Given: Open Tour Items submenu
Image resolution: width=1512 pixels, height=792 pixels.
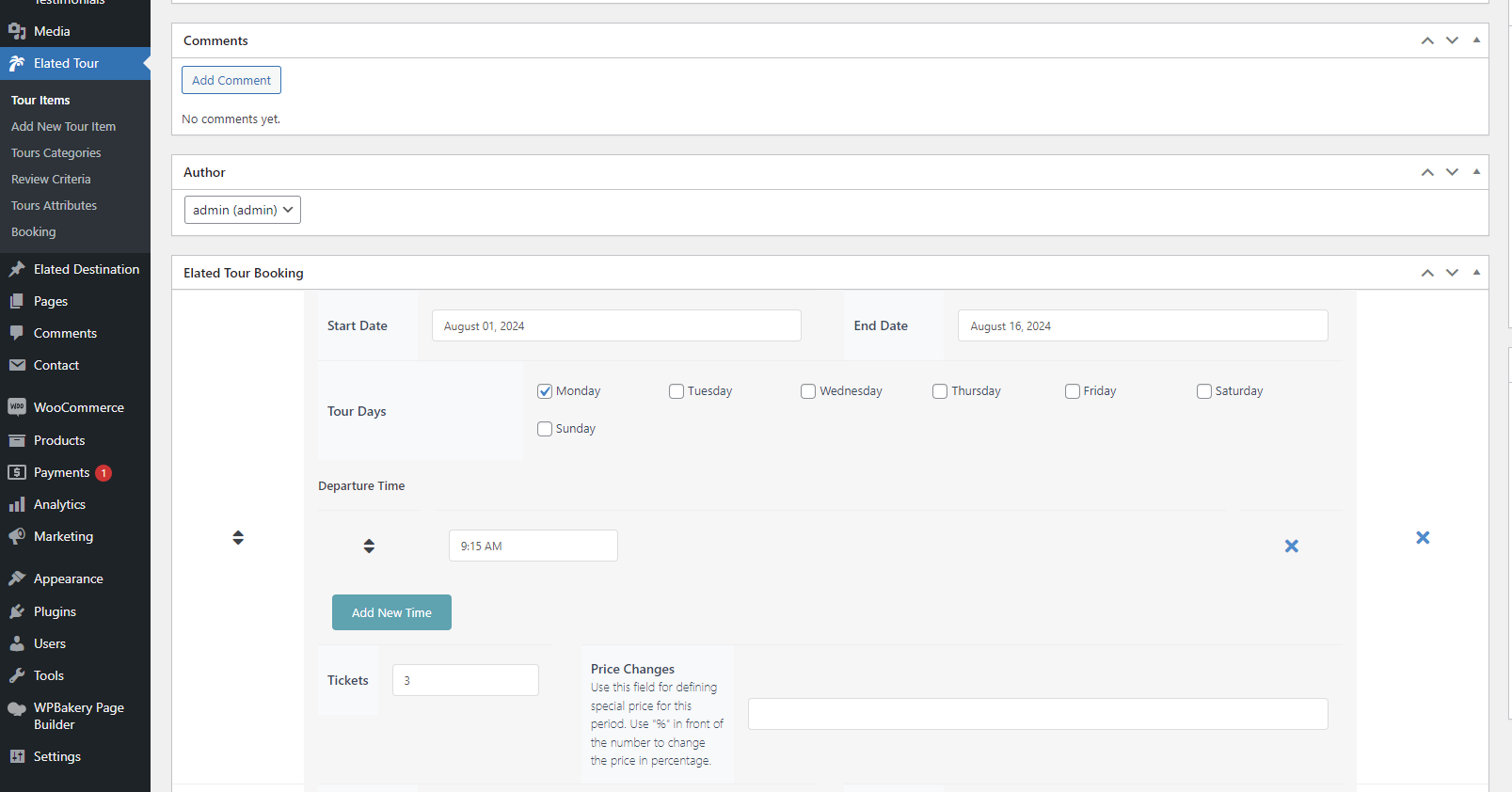Looking at the screenshot, I should 40,100.
